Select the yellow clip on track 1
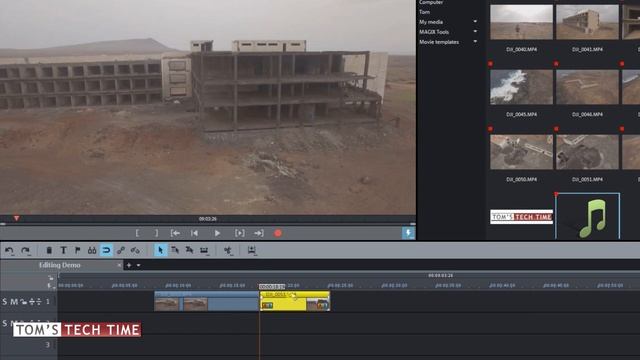Viewport: 640px width, 360px height. click(x=295, y=301)
